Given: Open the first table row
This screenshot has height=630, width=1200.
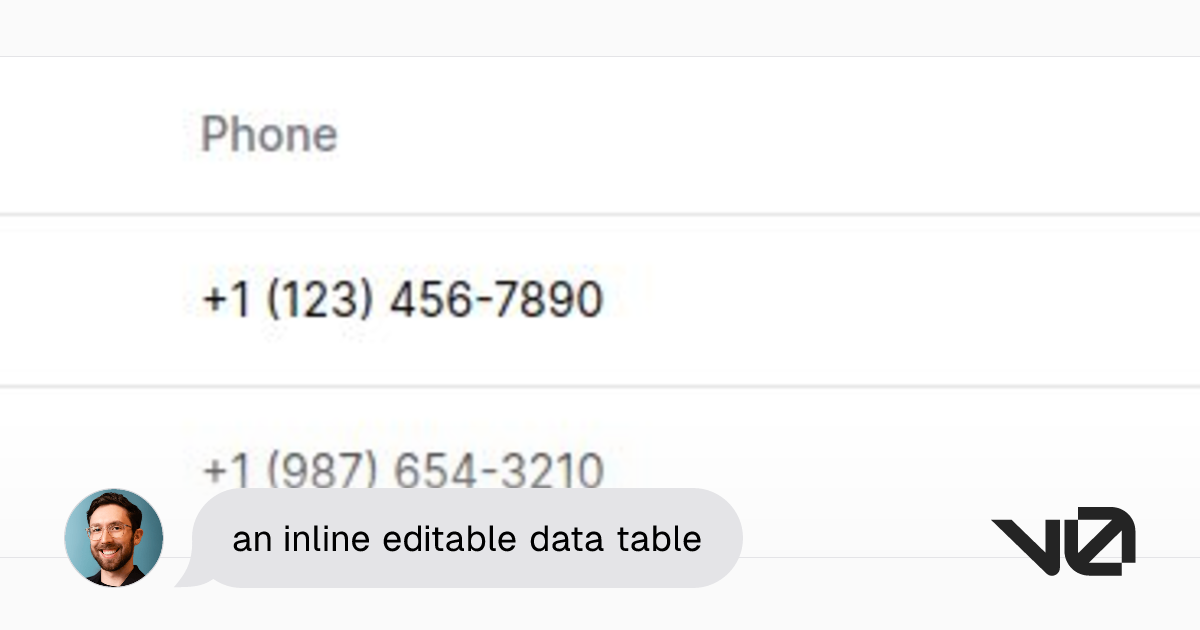Looking at the screenshot, I should click(600, 298).
